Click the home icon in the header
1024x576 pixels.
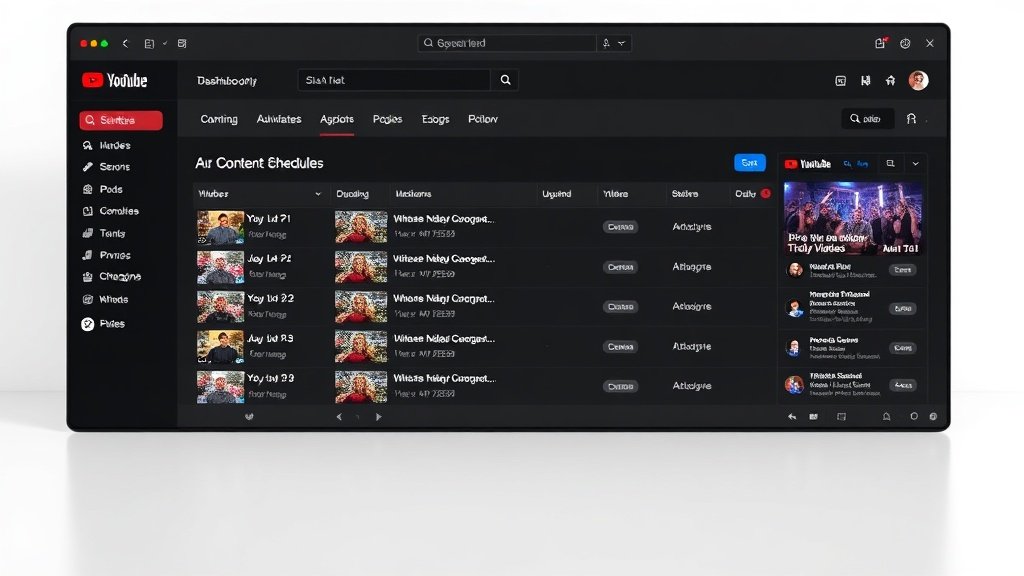(x=890, y=80)
